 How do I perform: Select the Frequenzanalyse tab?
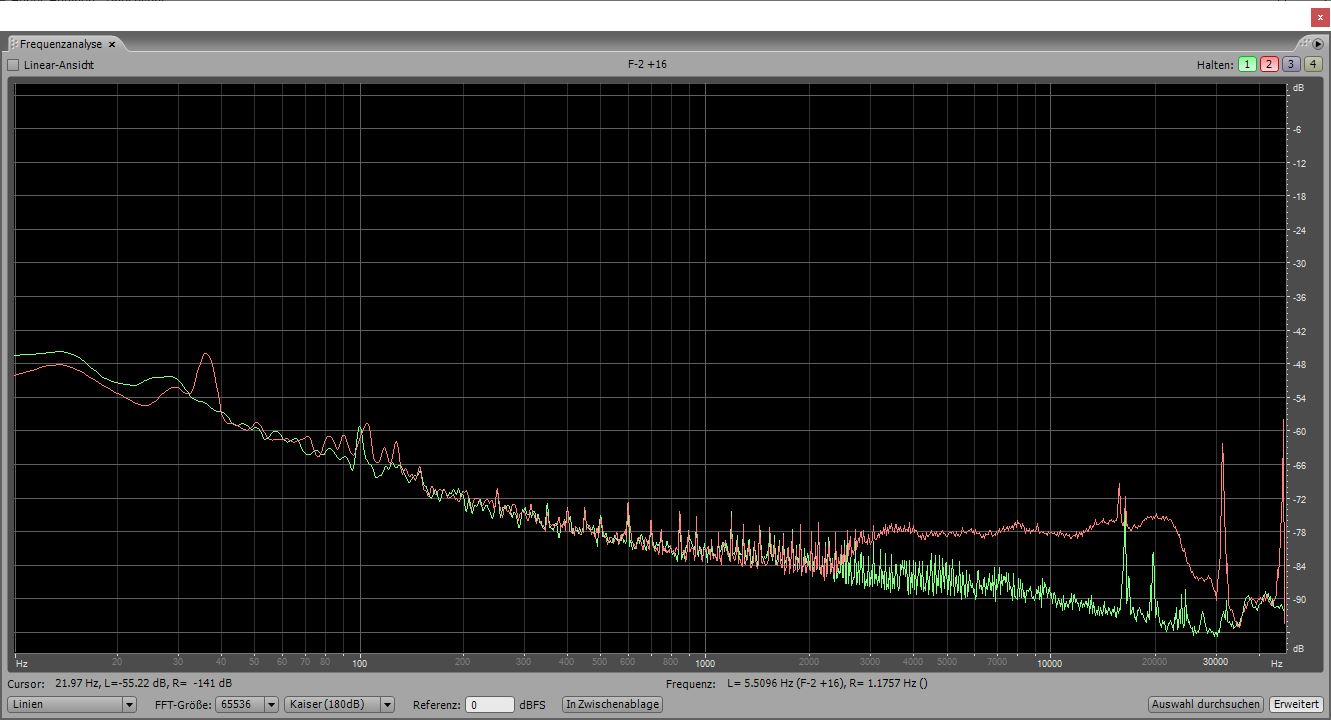point(61,44)
